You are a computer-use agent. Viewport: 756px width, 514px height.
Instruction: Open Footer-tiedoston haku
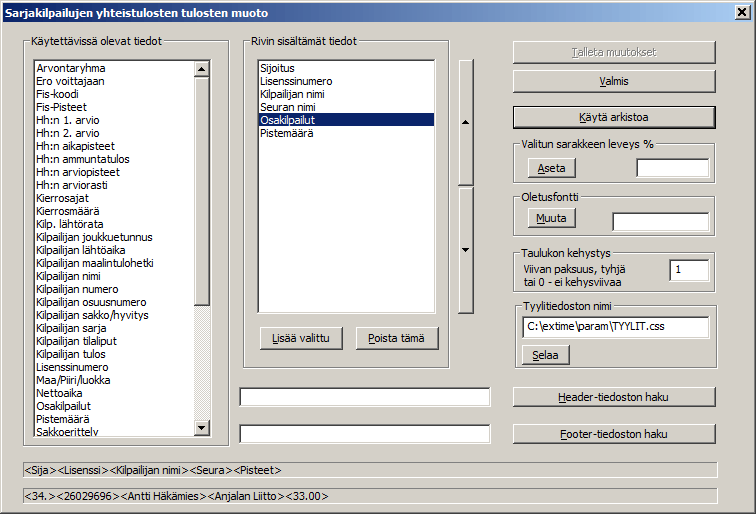pyautogui.click(x=614, y=434)
